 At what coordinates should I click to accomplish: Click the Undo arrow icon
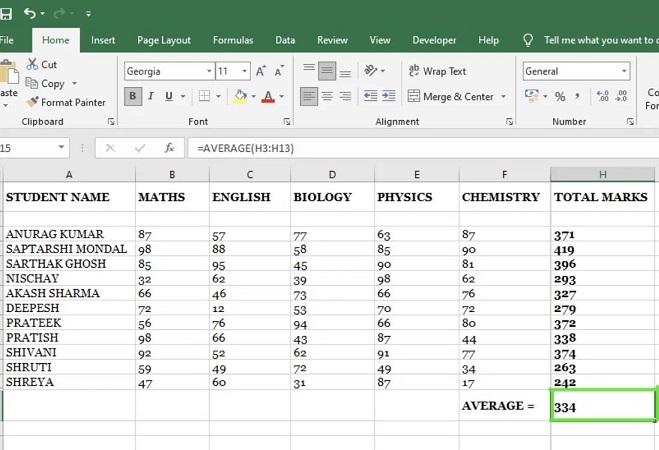click(29, 13)
